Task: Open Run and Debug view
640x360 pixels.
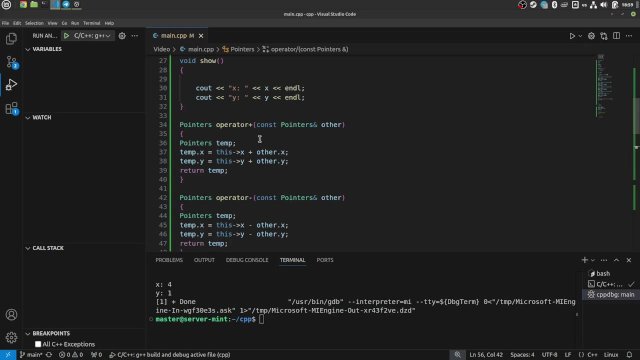Action: click(x=11, y=85)
